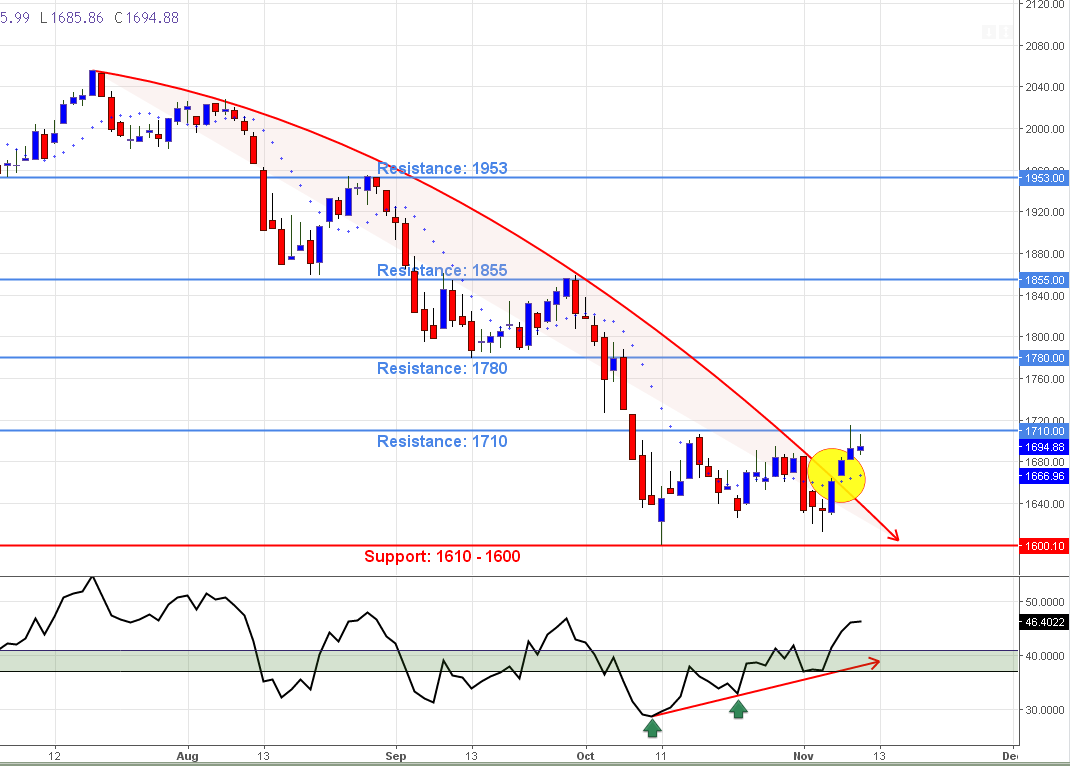The height and width of the screenshot is (766, 1070).
Task: Click the yellow highlighted breakout circle
Action: [x=837, y=475]
